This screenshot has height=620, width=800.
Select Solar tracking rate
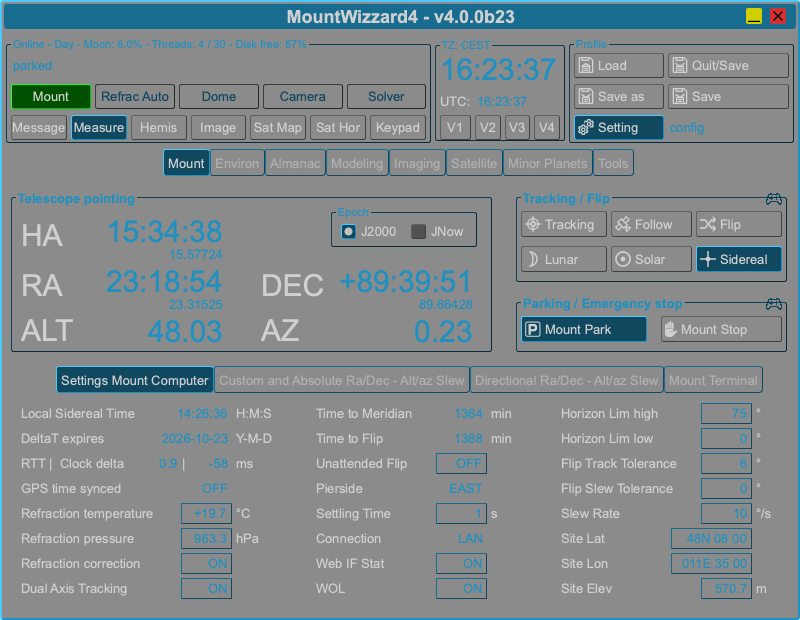pyautogui.click(x=652, y=259)
